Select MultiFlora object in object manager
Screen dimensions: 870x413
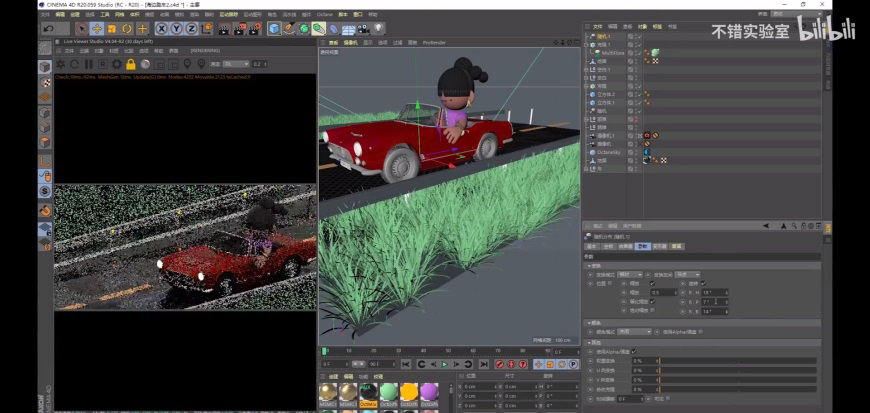click(613, 52)
